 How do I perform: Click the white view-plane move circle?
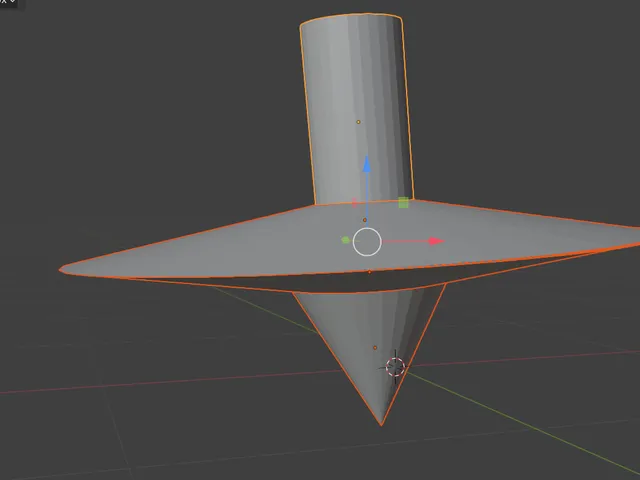[x=367, y=242]
